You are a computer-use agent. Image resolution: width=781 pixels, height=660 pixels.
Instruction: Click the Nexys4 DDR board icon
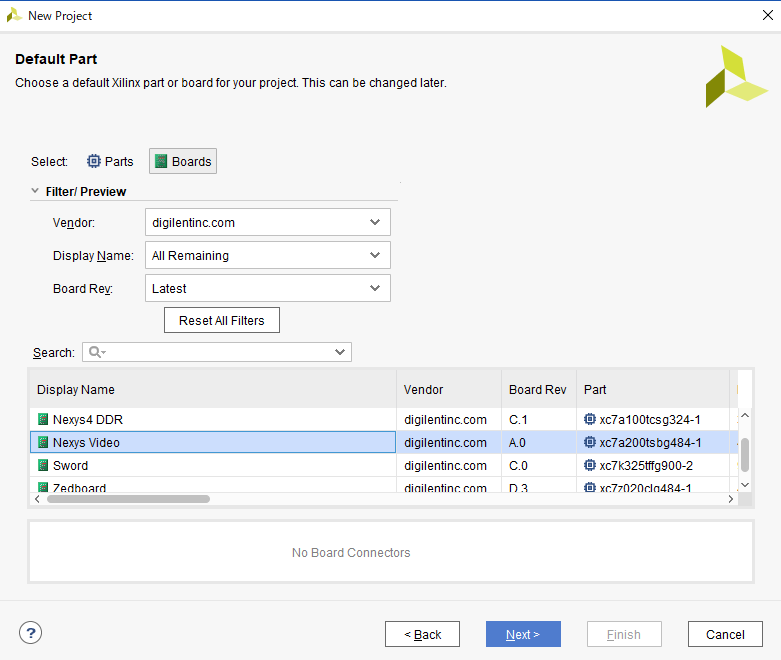(x=43, y=419)
